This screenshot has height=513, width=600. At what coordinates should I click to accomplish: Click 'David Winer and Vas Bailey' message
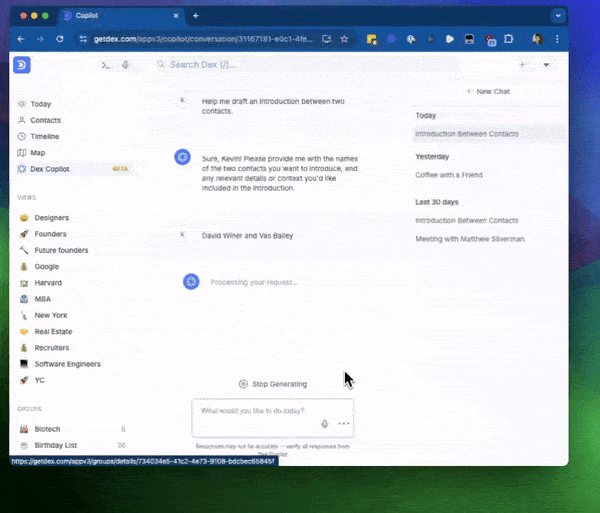click(247, 236)
